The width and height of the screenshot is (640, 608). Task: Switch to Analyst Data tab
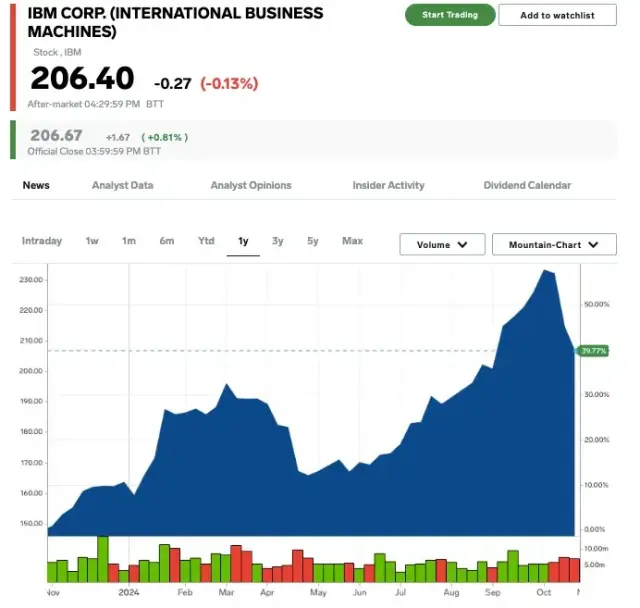pyautogui.click(x=122, y=185)
